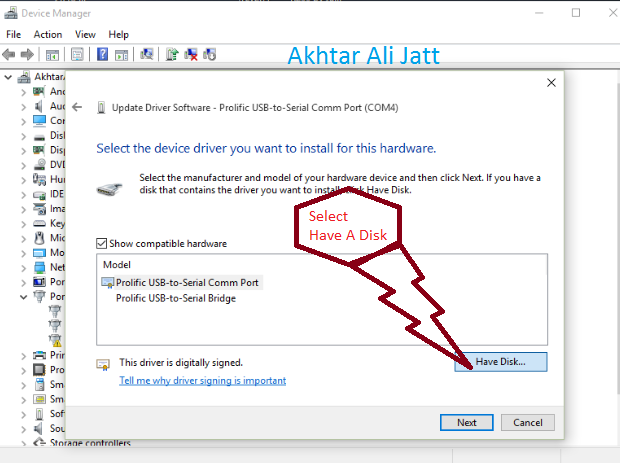The image size is (620, 463).
Task: Click the DVD drives icon in tree
Action: [x=39, y=164]
